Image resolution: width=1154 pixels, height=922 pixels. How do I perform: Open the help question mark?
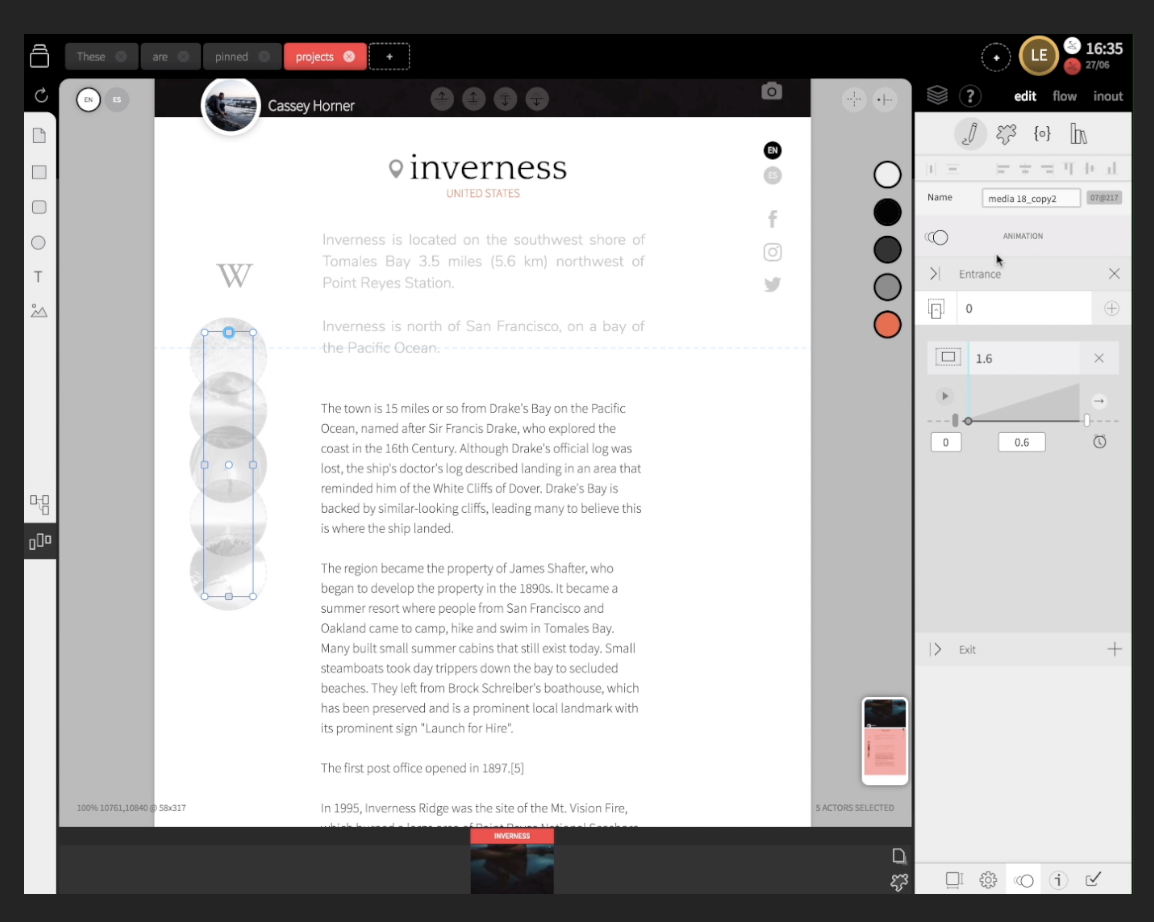click(x=970, y=96)
